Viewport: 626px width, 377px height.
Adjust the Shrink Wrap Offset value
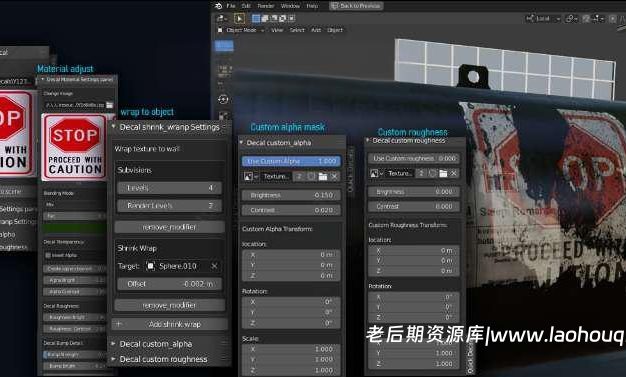pos(169,284)
